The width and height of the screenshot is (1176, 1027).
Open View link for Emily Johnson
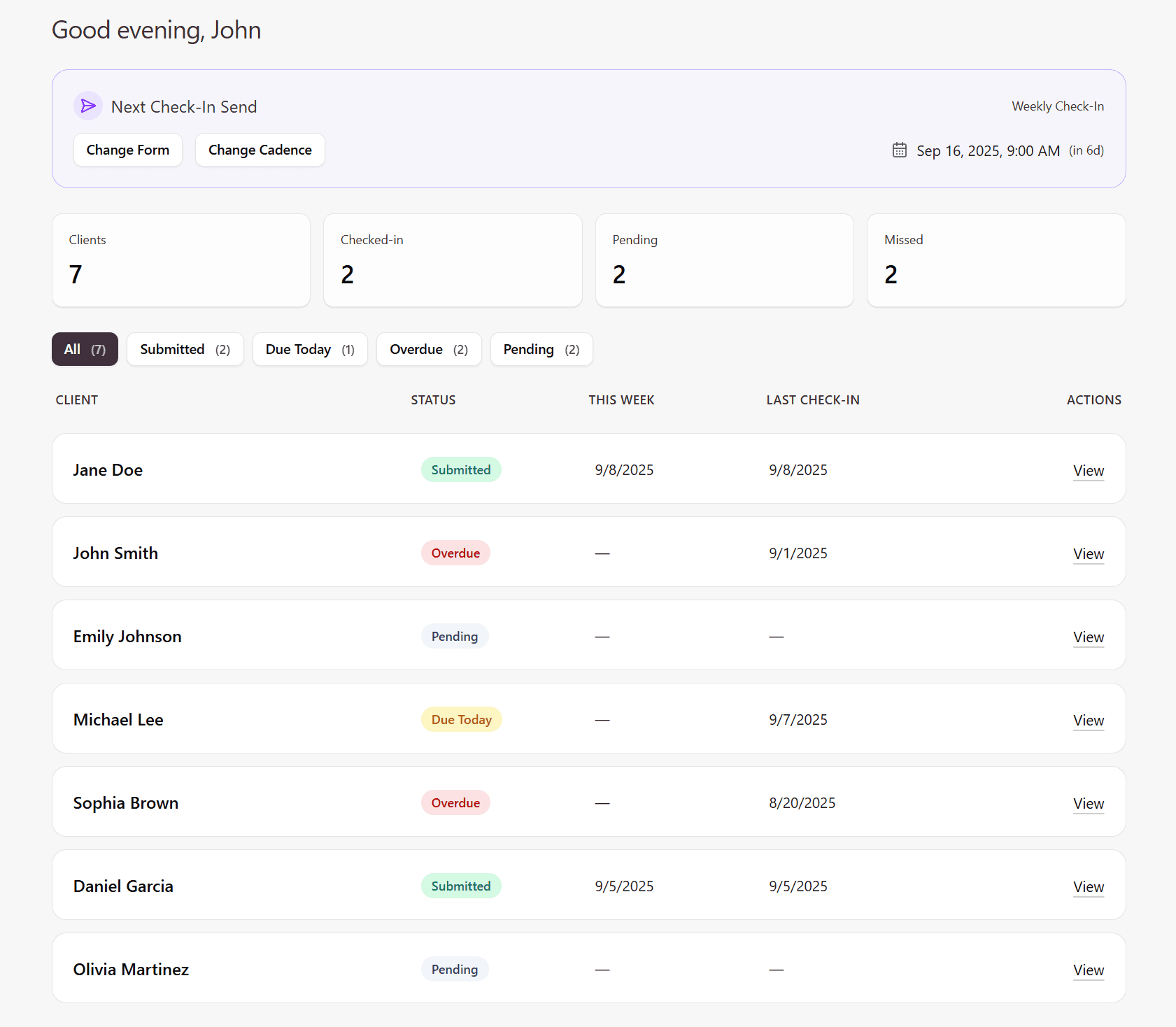coord(1089,637)
